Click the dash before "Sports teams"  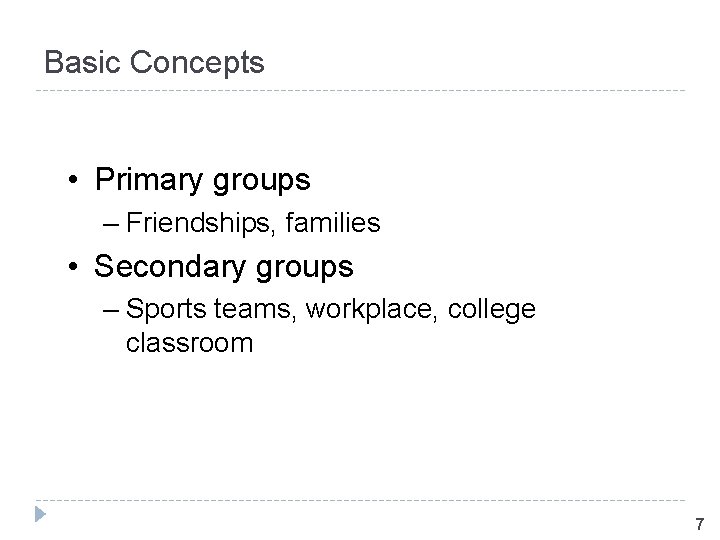pyautogui.click(x=110, y=310)
